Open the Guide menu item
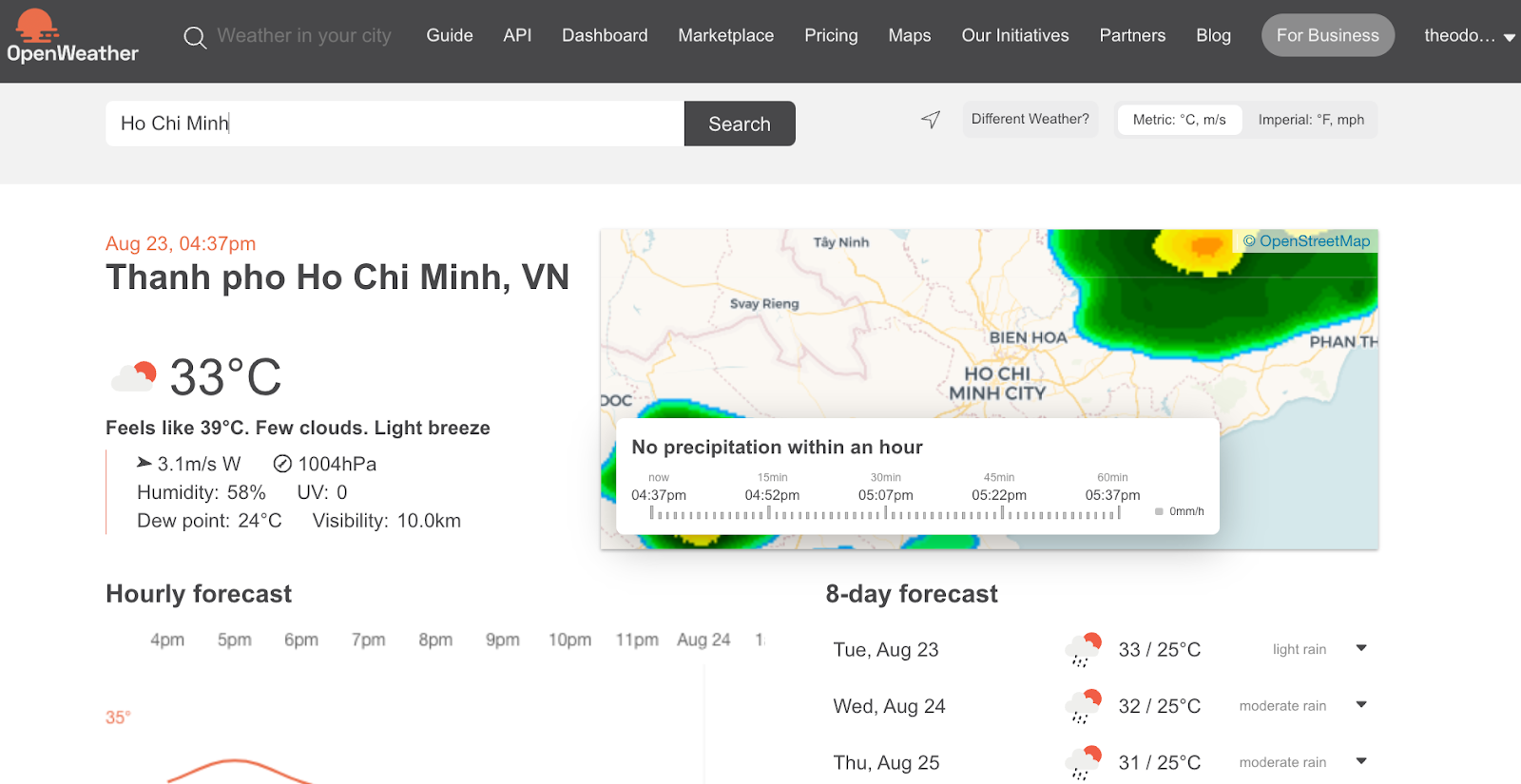 point(450,35)
